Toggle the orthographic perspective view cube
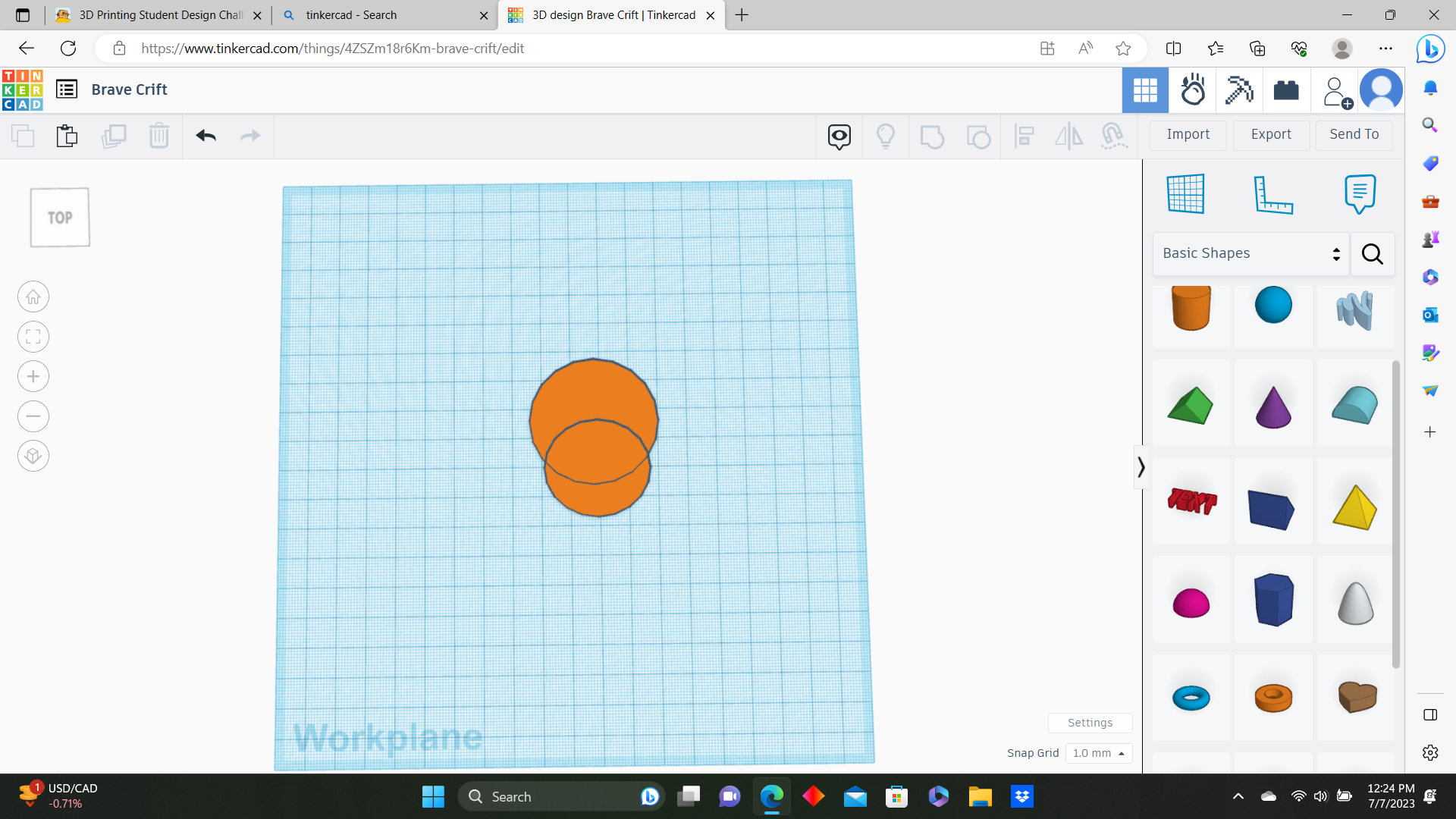 [33, 456]
